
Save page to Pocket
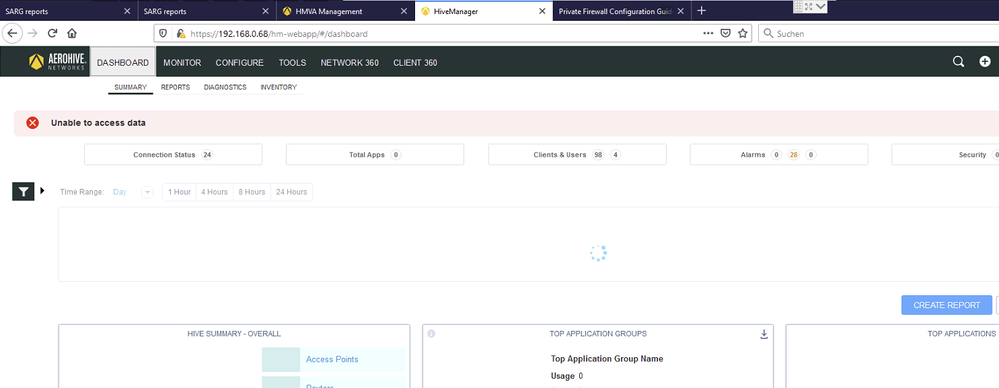725,33
